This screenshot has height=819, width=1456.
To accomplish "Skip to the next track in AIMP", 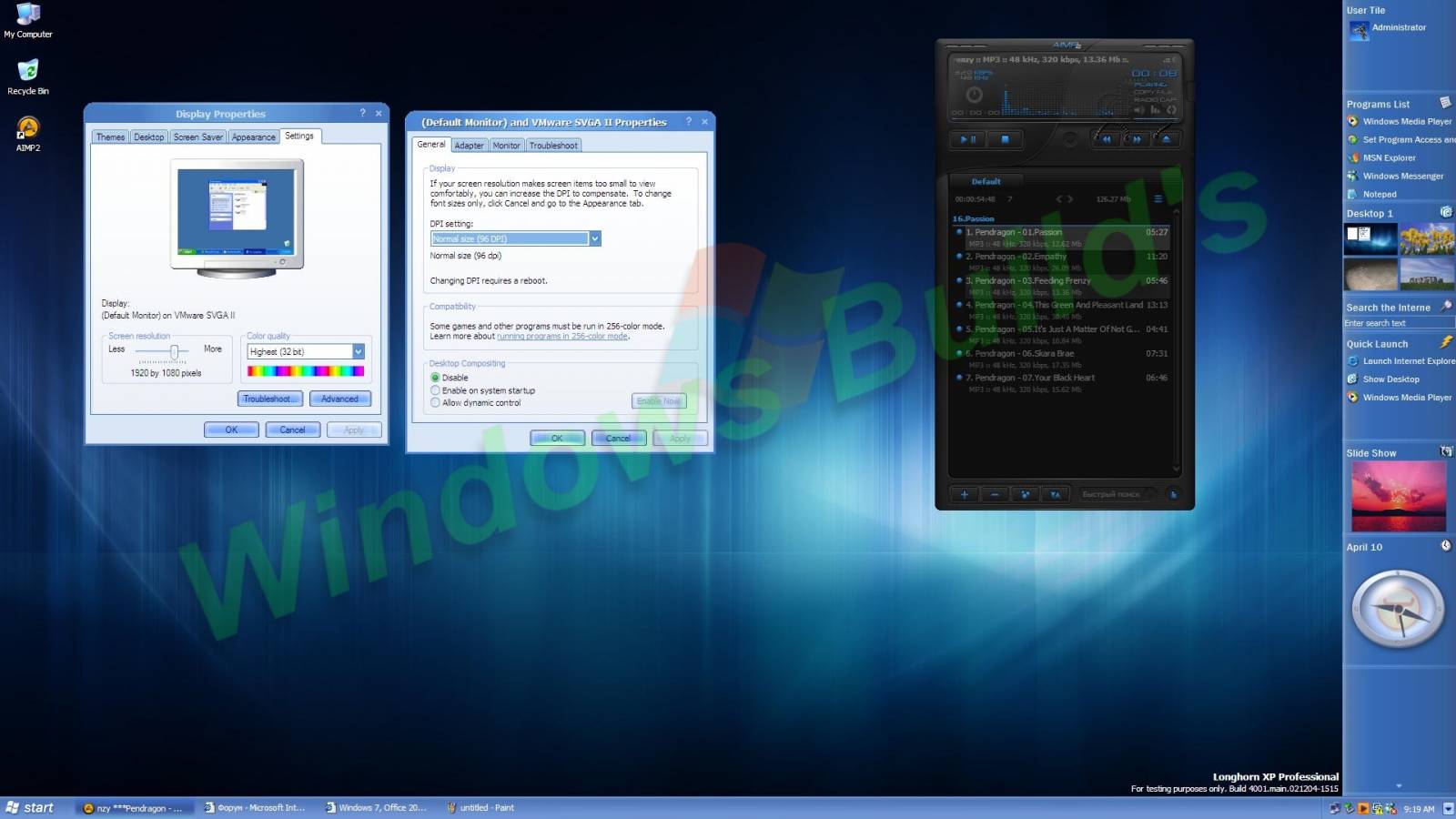I will click(1136, 139).
